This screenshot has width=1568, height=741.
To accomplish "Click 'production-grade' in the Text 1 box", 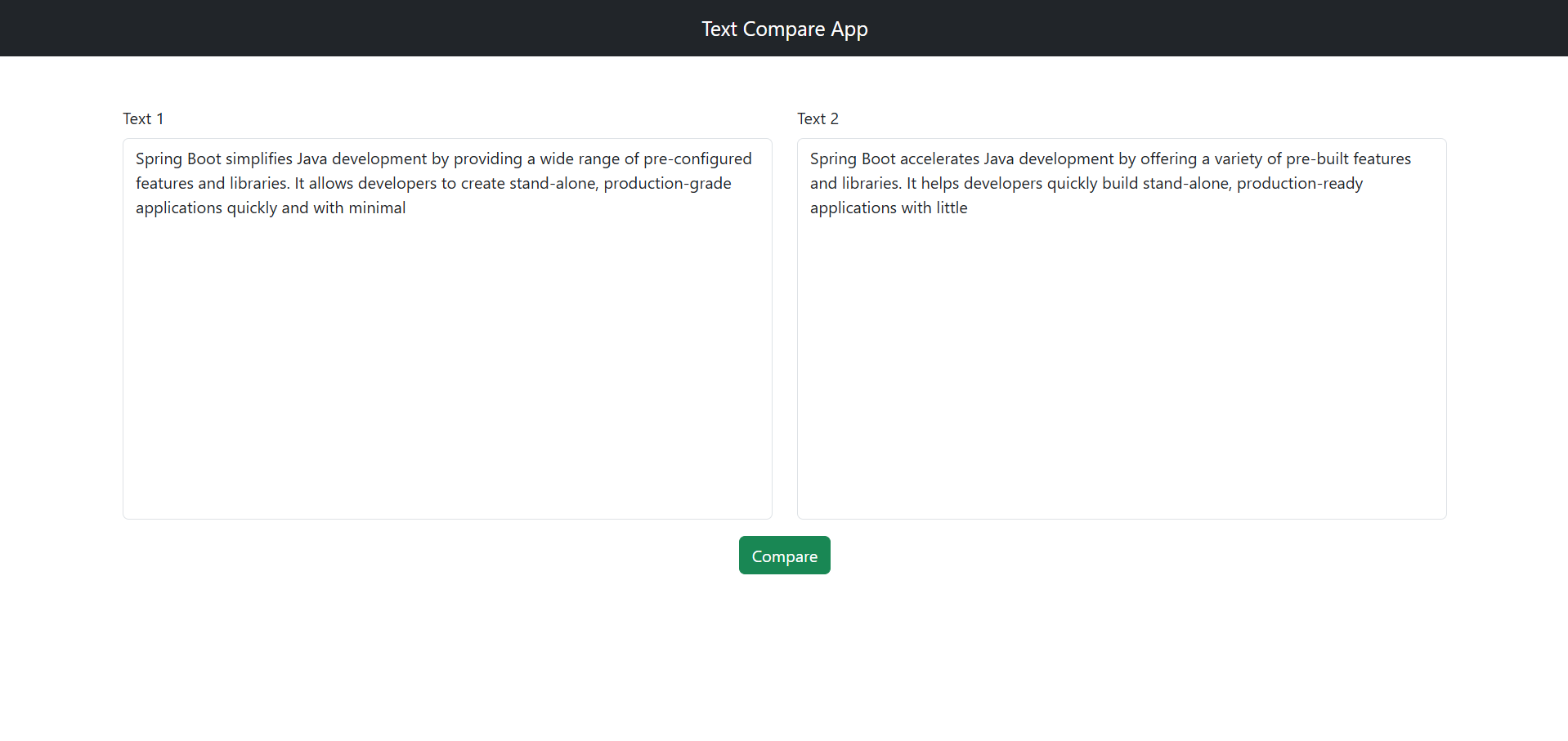I will tap(667, 183).
